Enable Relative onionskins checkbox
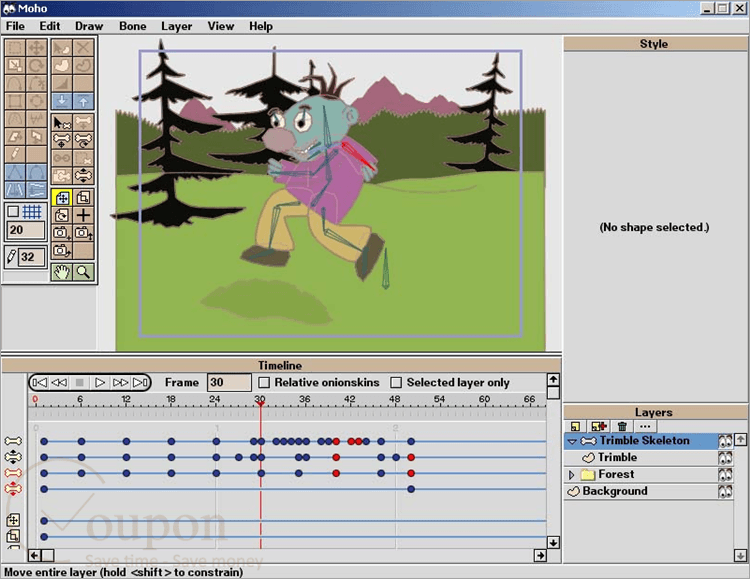Screen dimensions: 750x579 [x=264, y=382]
